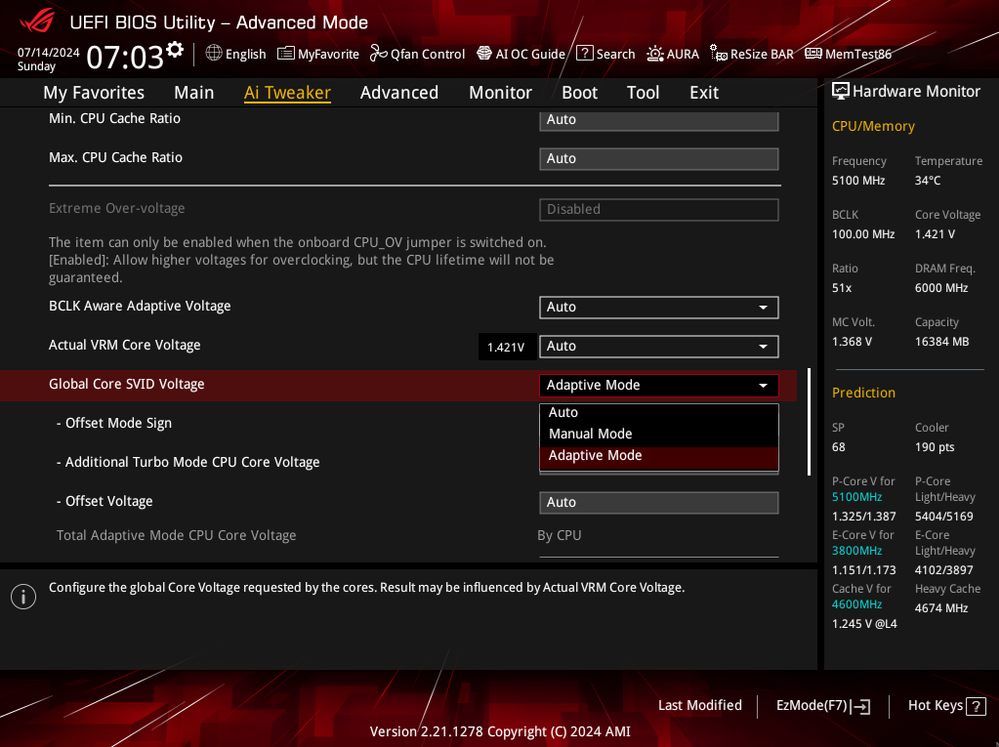Choose Auto in SVID Voltage list
999x747 pixels.
coord(659,412)
